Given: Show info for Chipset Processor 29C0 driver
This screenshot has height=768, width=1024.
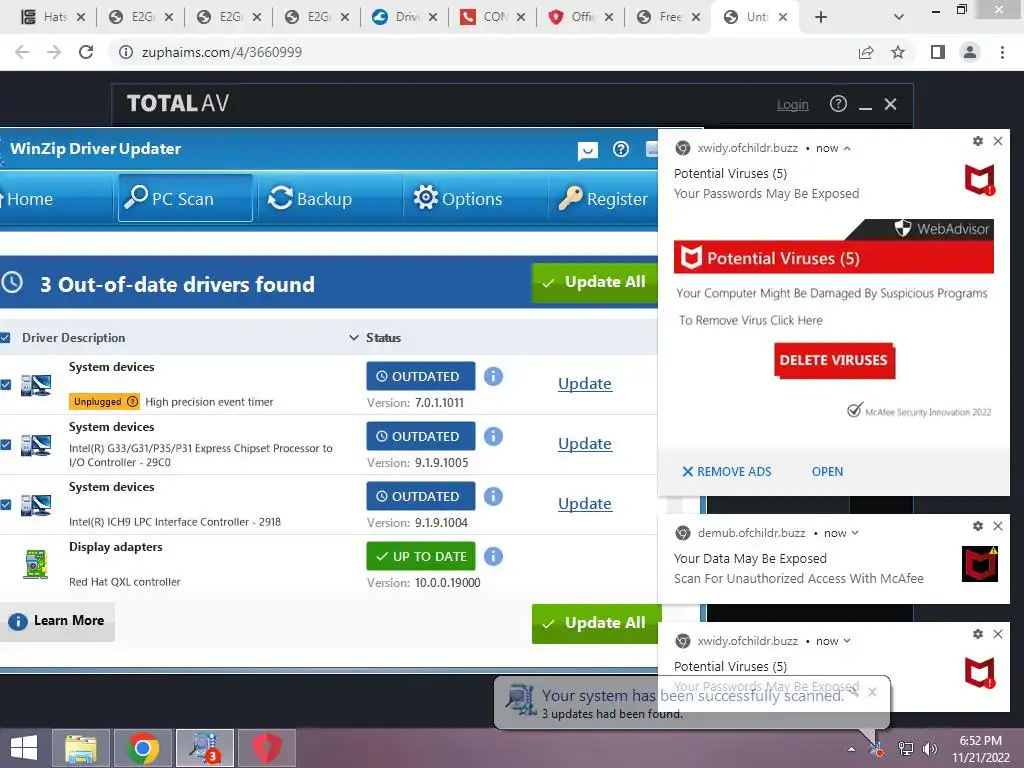Looking at the screenshot, I should click(493, 436).
